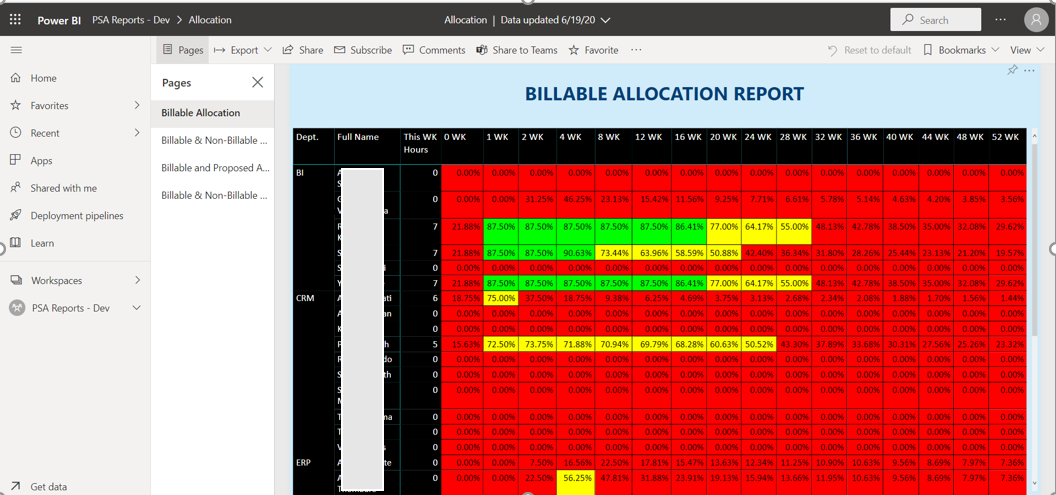This screenshot has width=1056, height=495.
Task: Click Share to Teams button
Action: tap(517, 50)
